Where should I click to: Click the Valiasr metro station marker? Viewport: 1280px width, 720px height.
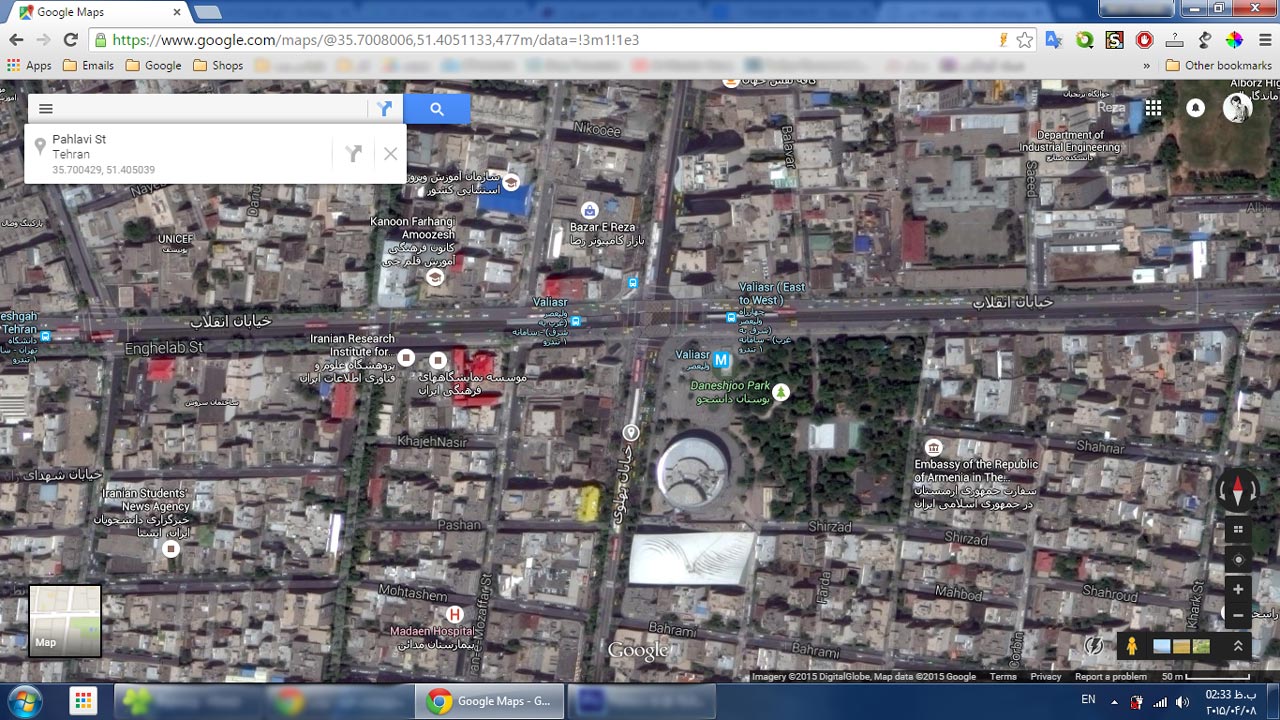721,358
